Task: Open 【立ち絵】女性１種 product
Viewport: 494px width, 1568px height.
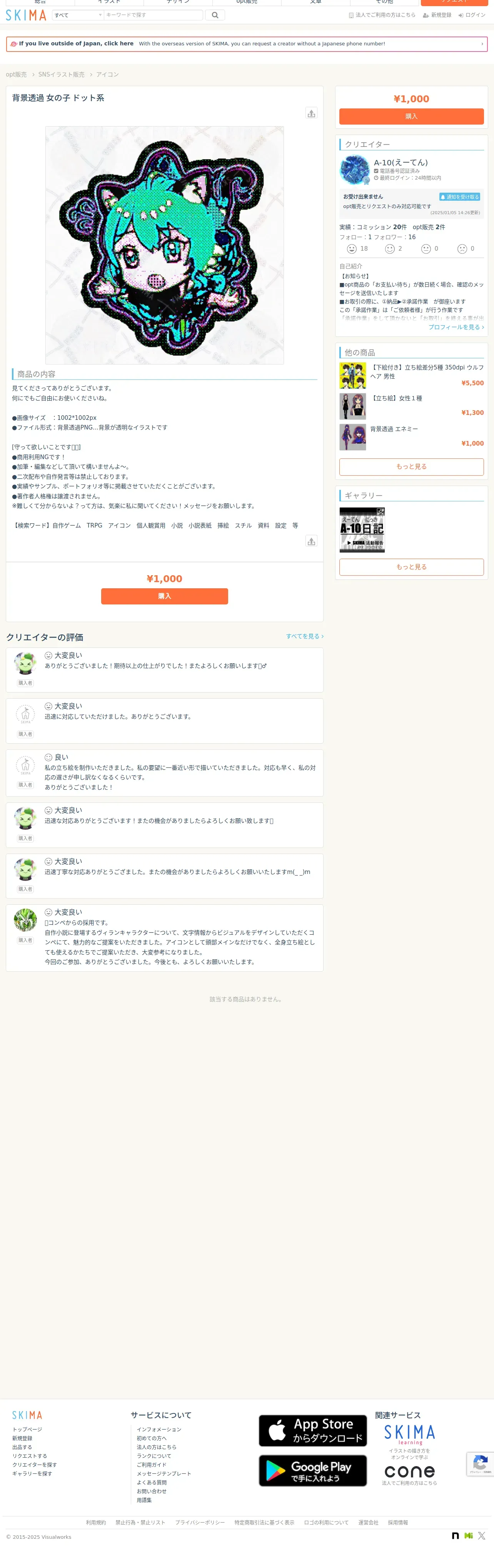Action: pyautogui.click(x=412, y=406)
